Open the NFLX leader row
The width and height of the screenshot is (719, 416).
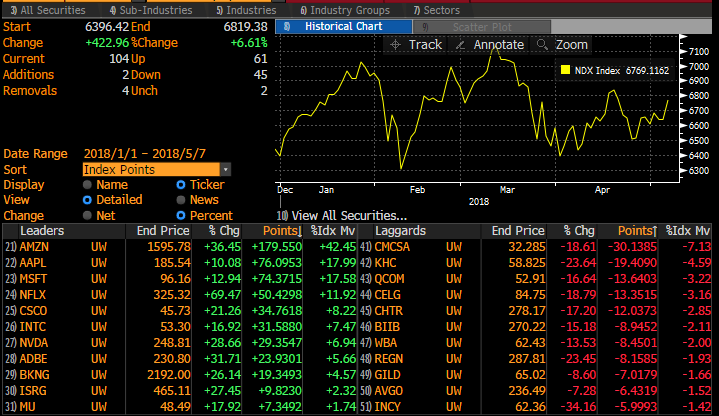click(x=180, y=295)
